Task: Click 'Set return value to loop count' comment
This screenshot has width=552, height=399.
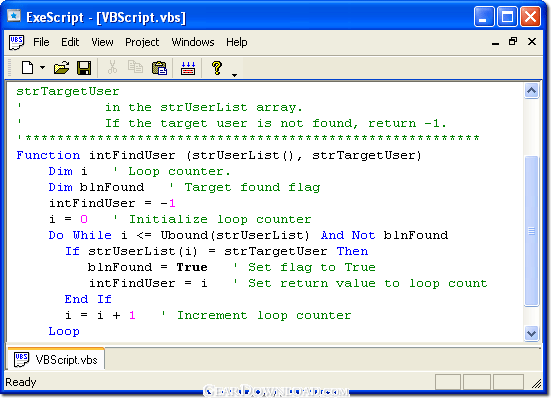Action: point(368,283)
